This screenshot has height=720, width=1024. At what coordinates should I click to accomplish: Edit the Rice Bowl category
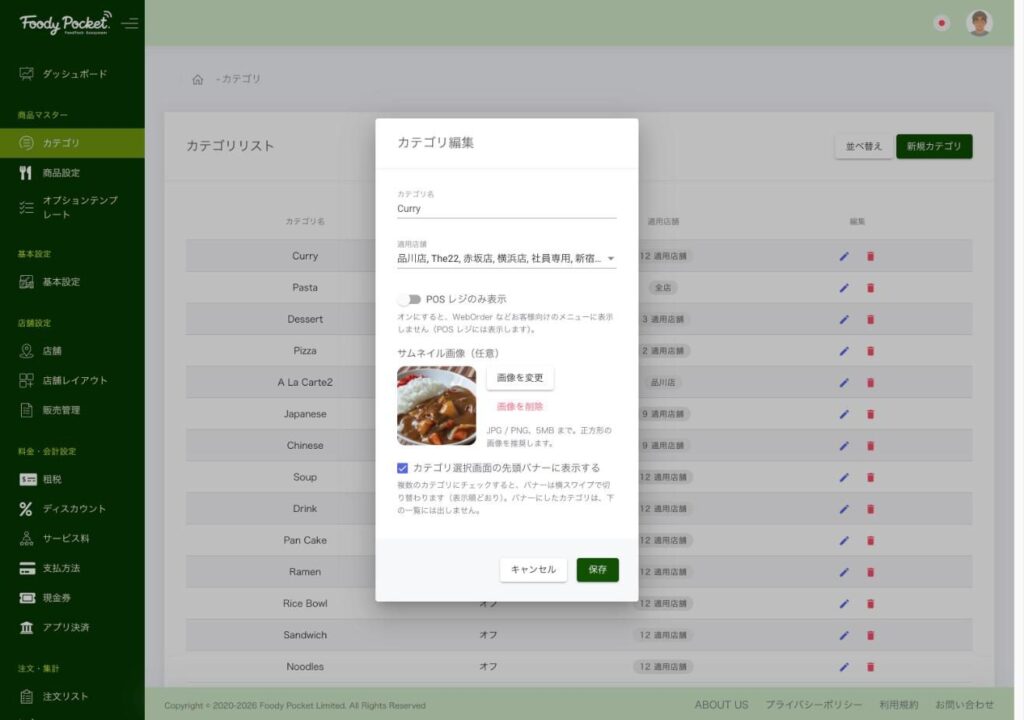point(844,604)
